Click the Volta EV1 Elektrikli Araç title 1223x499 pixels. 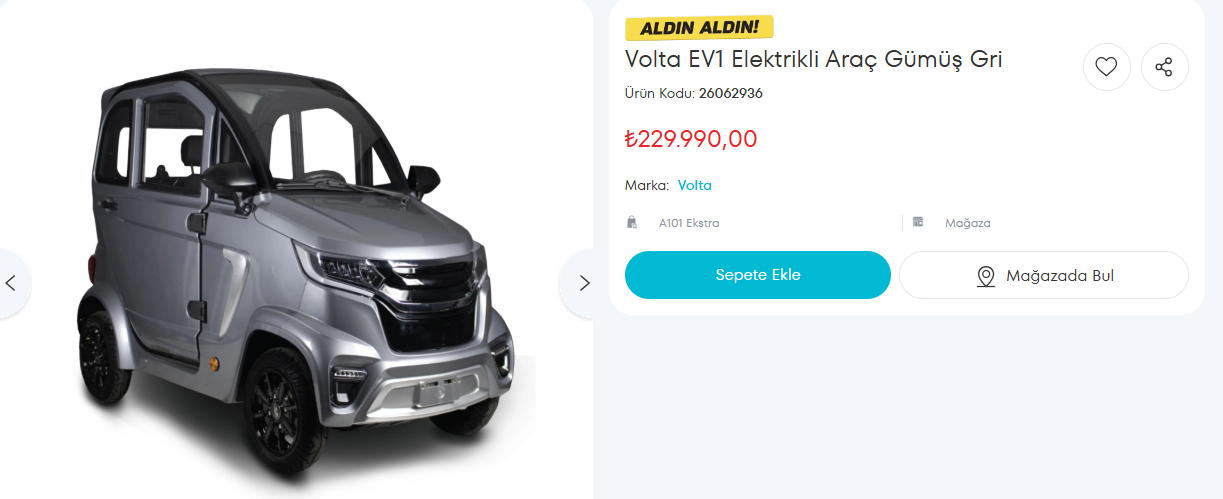[813, 59]
